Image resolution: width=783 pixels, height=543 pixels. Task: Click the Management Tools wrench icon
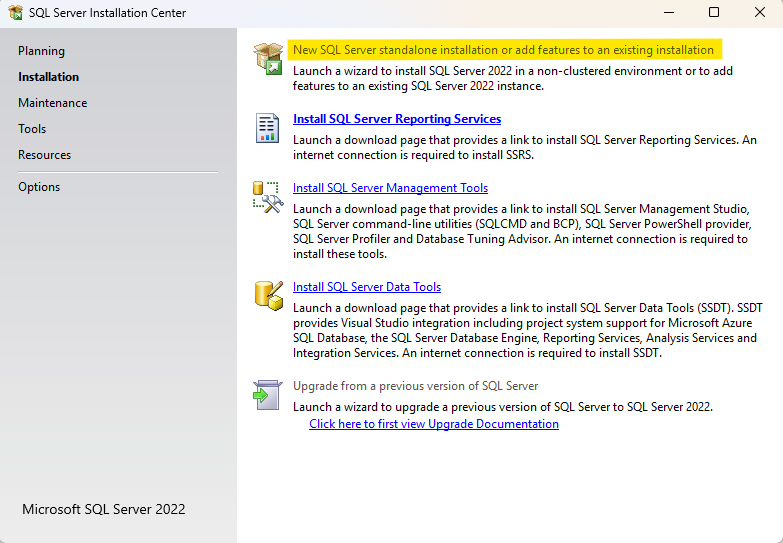(x=268, y=196)
